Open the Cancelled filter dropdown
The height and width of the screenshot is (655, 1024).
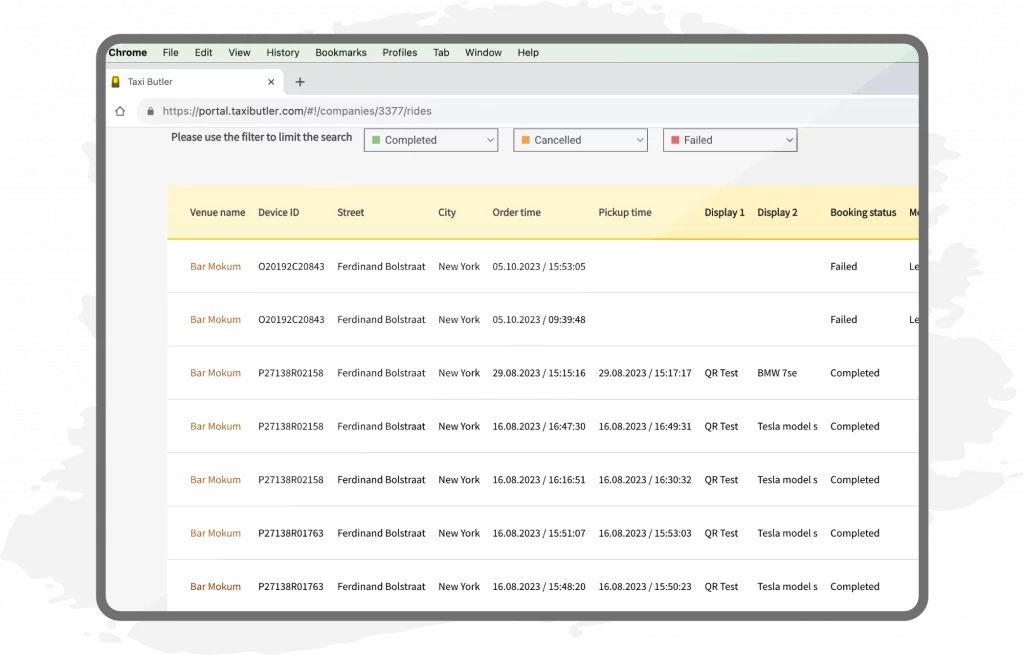[x=581, y=140]
